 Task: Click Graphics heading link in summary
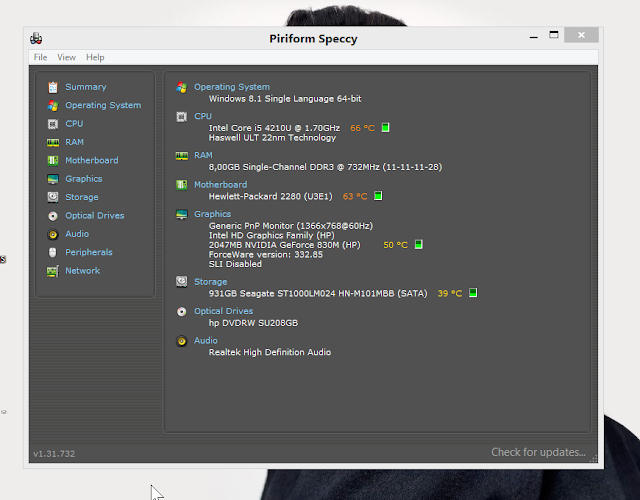click(212, 214)
